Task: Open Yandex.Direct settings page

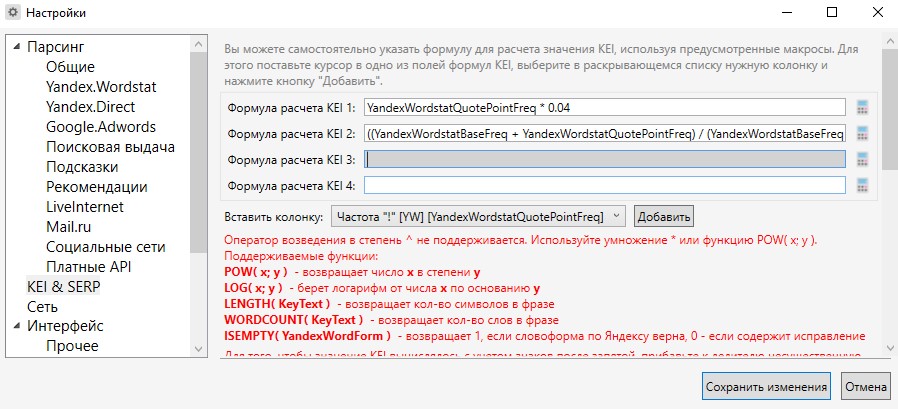Action: coord(90,107)
